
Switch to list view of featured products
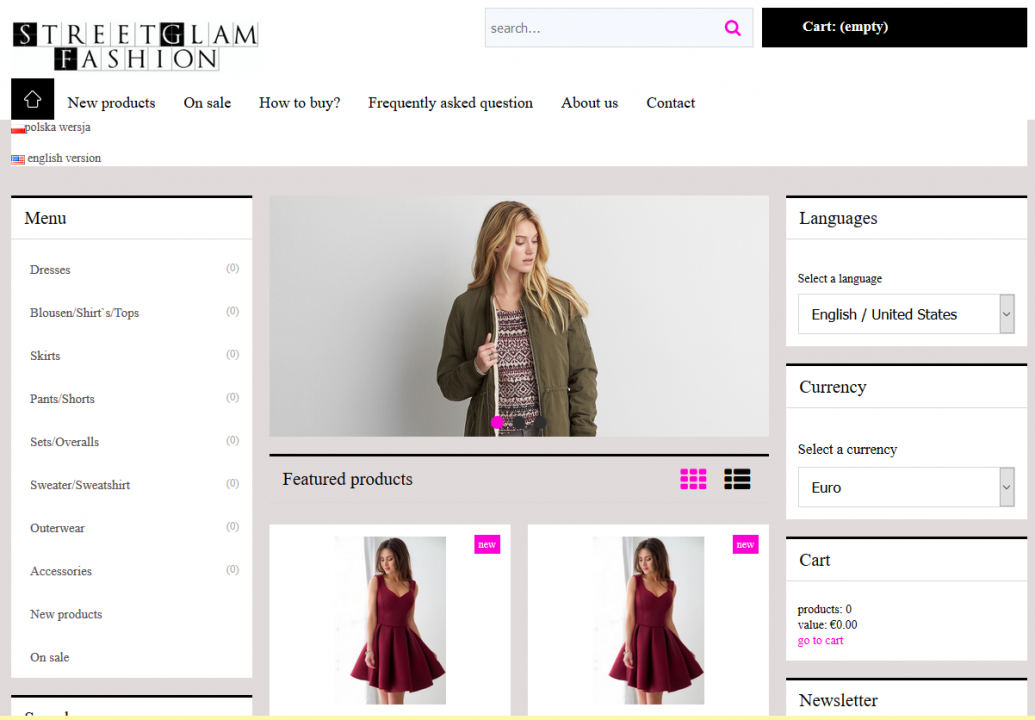(x=737, y=479)
